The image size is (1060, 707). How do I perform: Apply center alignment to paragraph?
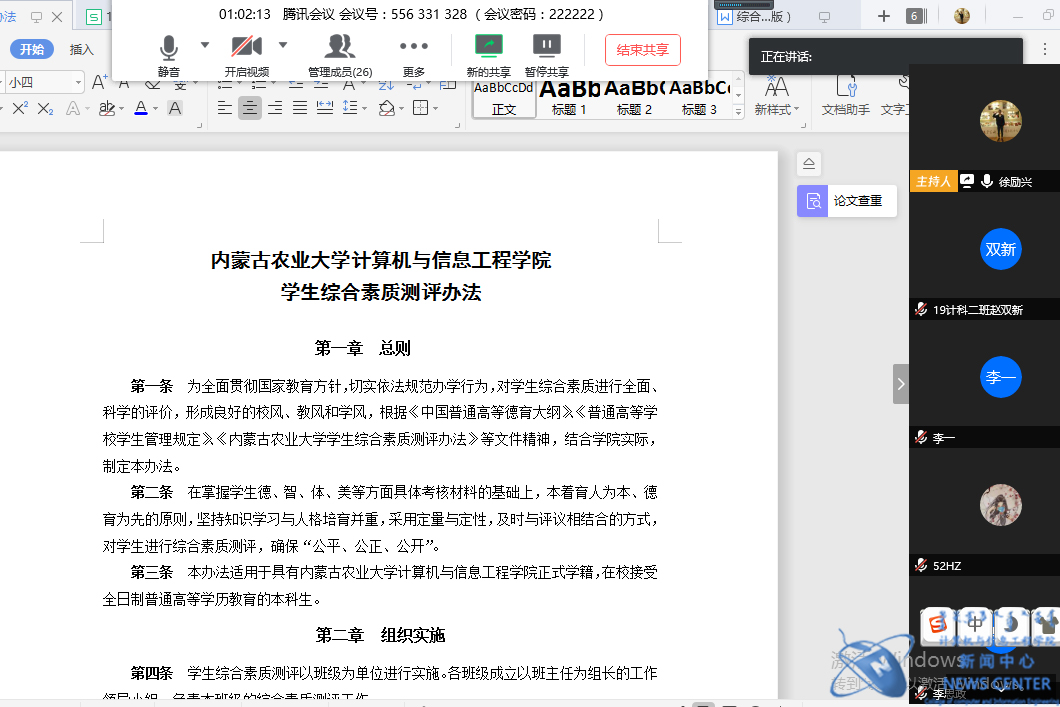click(x=250, y=108)
